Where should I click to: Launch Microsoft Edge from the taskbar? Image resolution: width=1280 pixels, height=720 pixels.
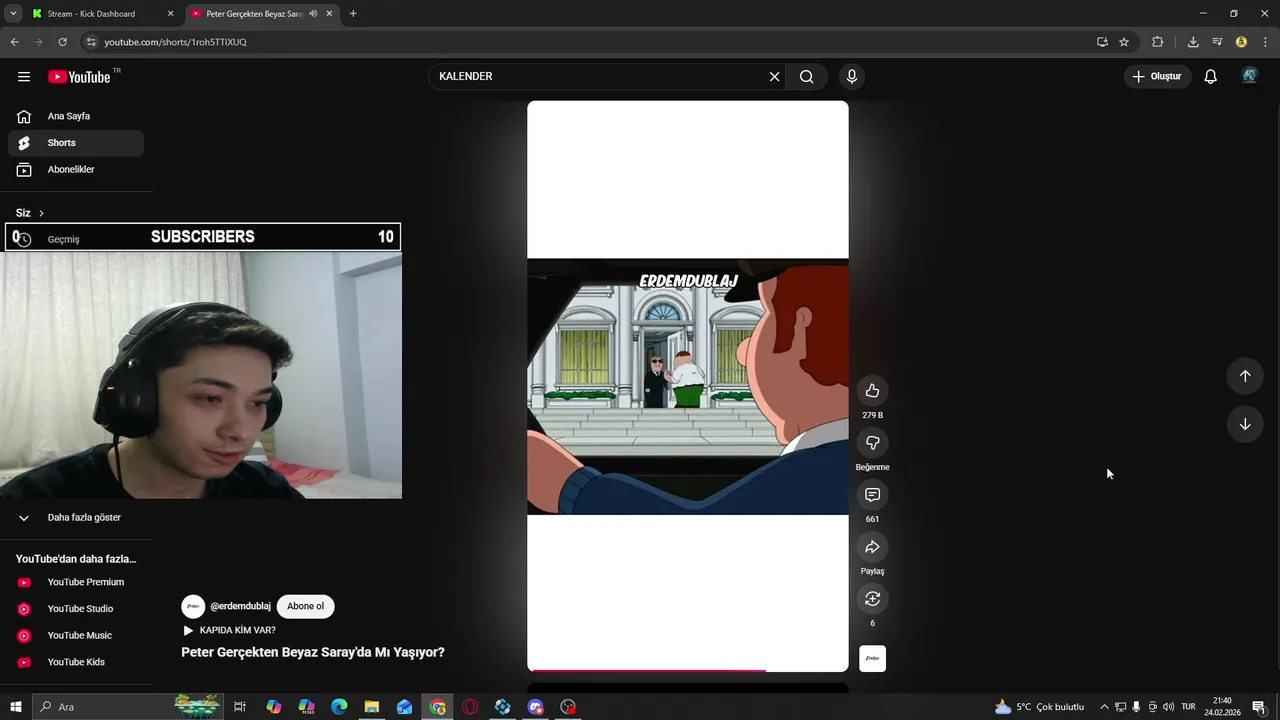pyautogui.click(x=339, y=707)
